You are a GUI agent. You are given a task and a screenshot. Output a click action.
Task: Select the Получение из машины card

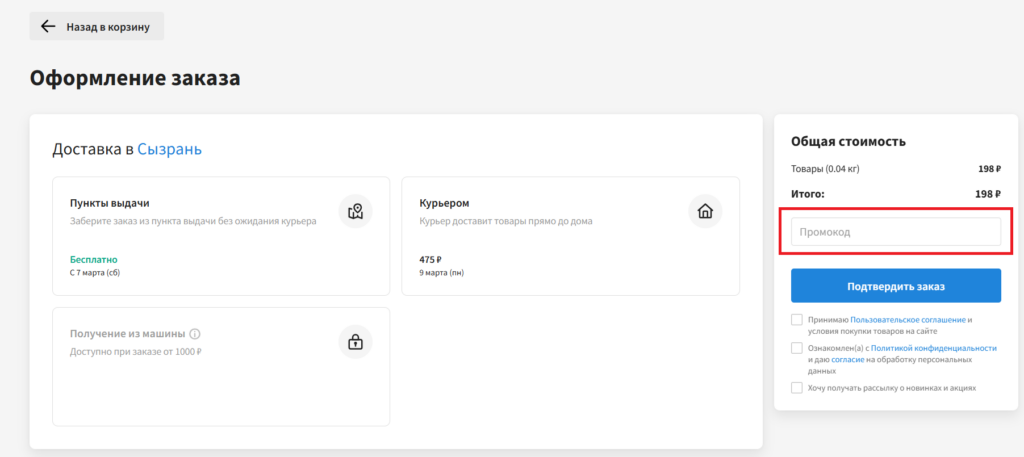221,367
